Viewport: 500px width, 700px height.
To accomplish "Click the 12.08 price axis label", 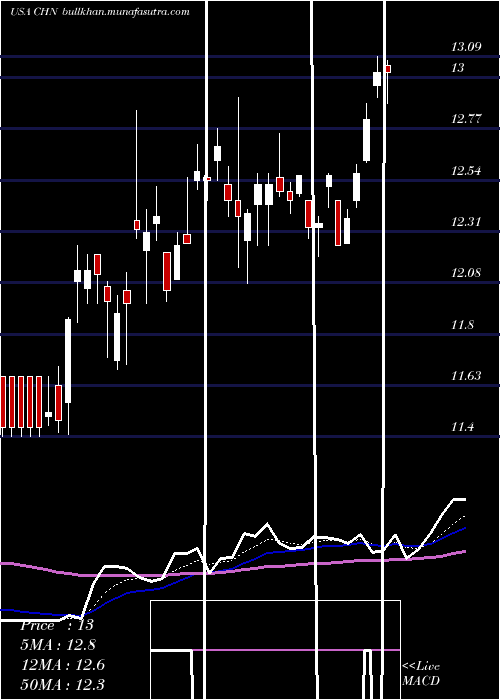I will tap(466, 272).
